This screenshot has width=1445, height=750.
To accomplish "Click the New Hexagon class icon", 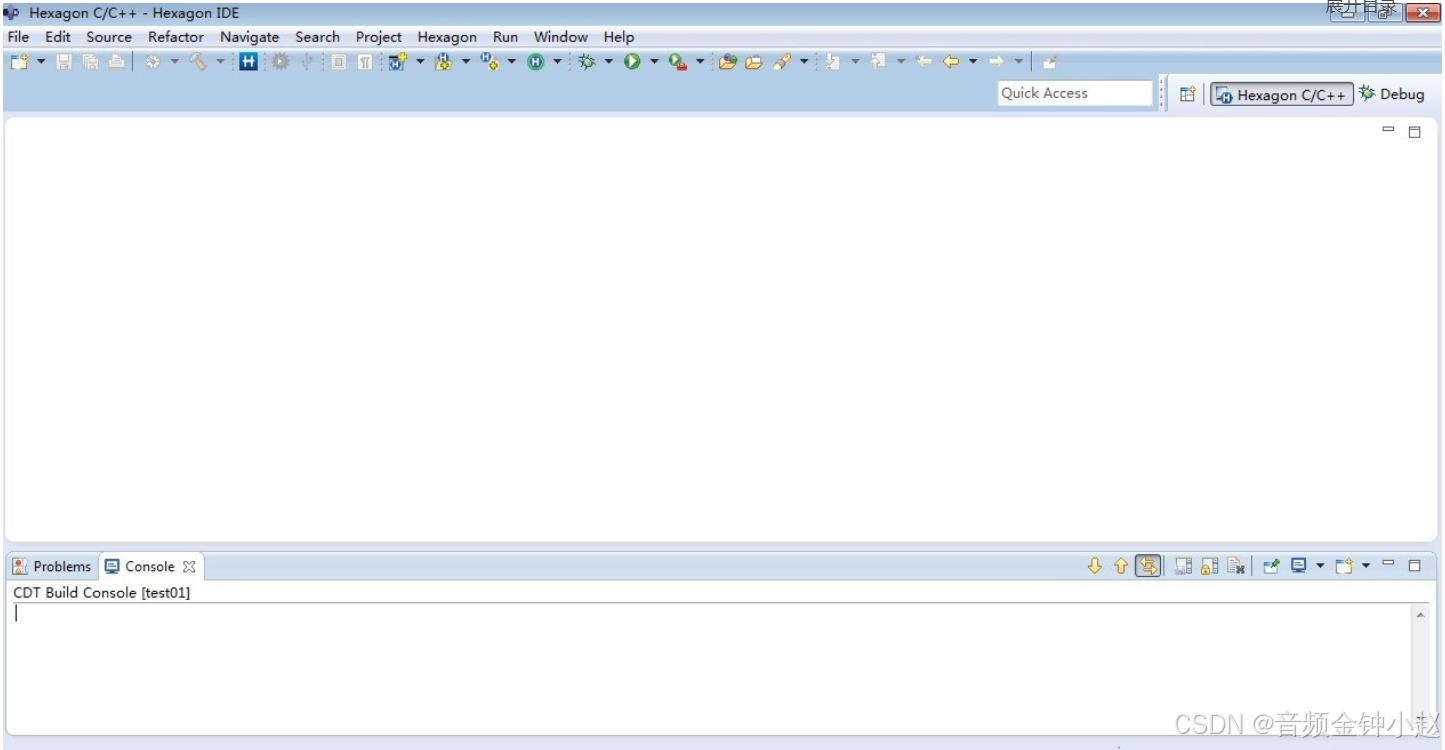I will pos(489,62).
